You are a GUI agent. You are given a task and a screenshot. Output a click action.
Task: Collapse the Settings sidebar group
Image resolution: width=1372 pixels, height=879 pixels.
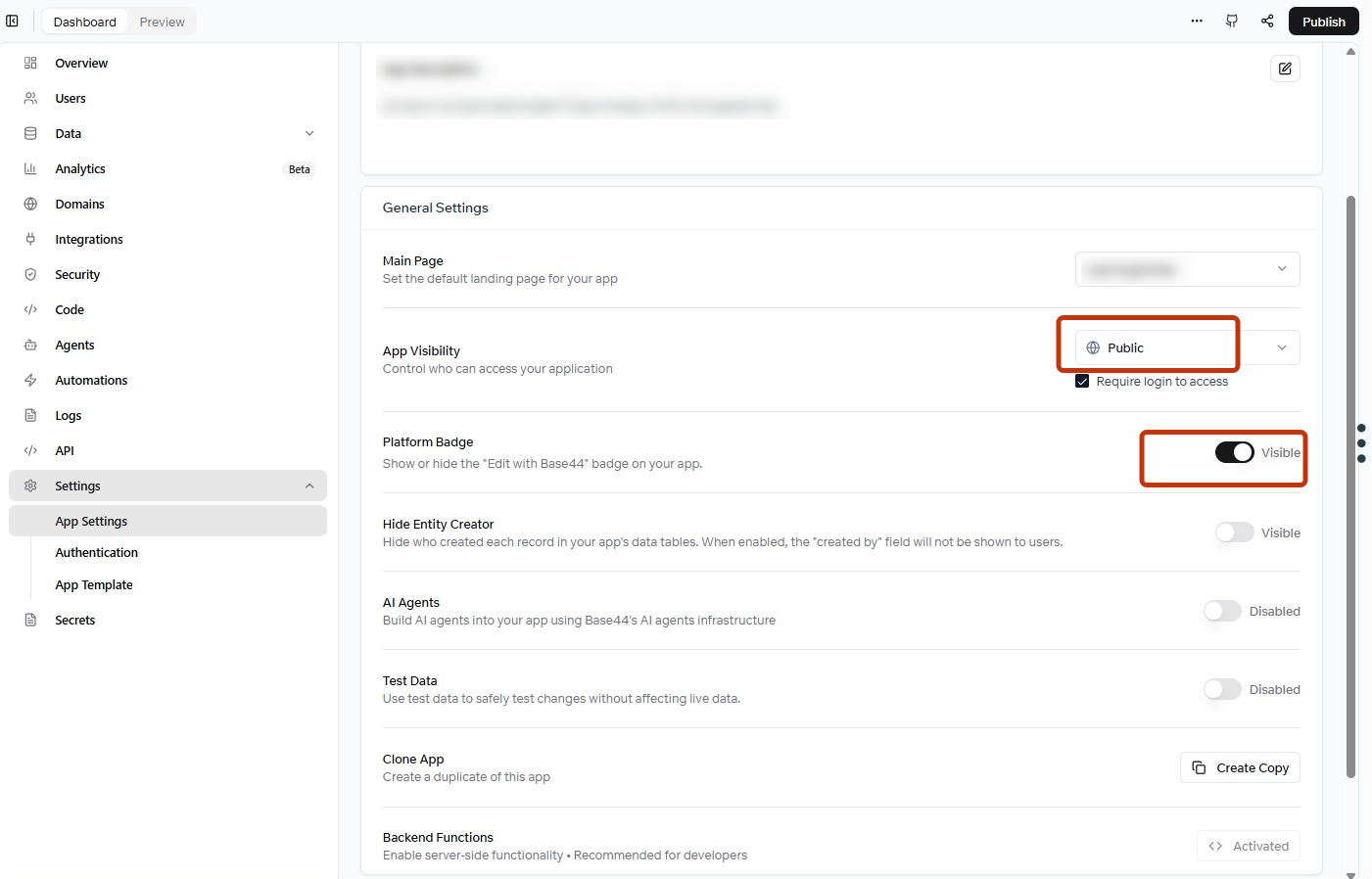point(309,486)
